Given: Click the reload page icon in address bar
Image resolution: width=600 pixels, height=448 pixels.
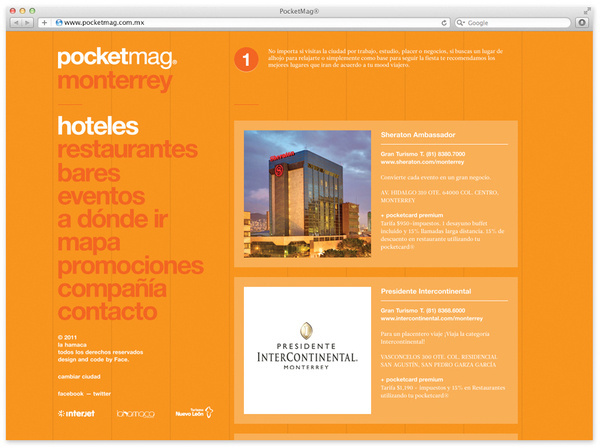Looking at the screenshot, I should point(444,23).
